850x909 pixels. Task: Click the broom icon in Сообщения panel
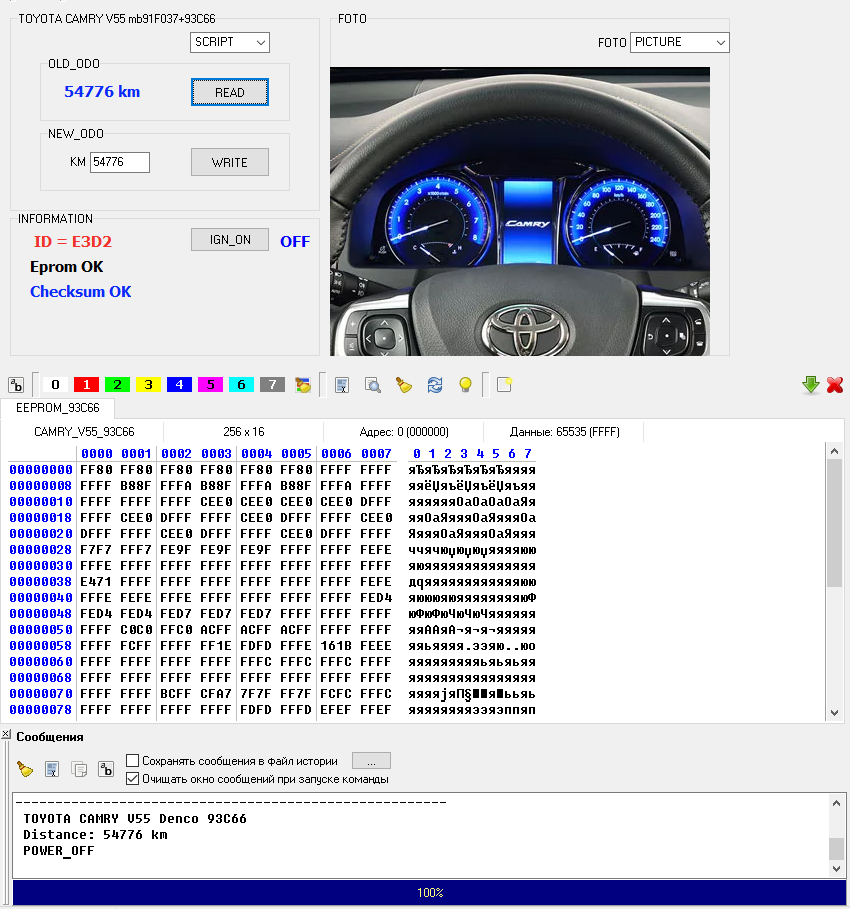point(25,769)
